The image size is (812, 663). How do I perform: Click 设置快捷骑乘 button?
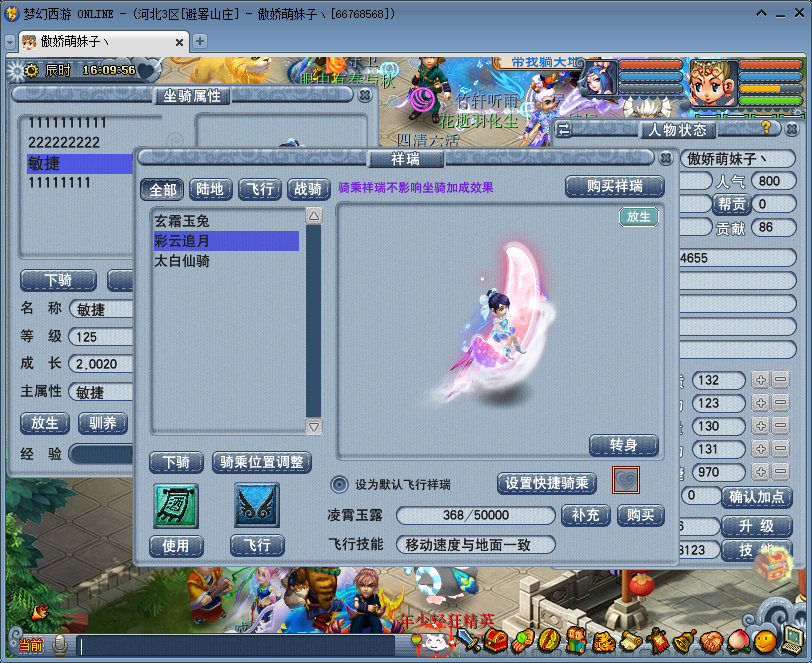(547, 483)
